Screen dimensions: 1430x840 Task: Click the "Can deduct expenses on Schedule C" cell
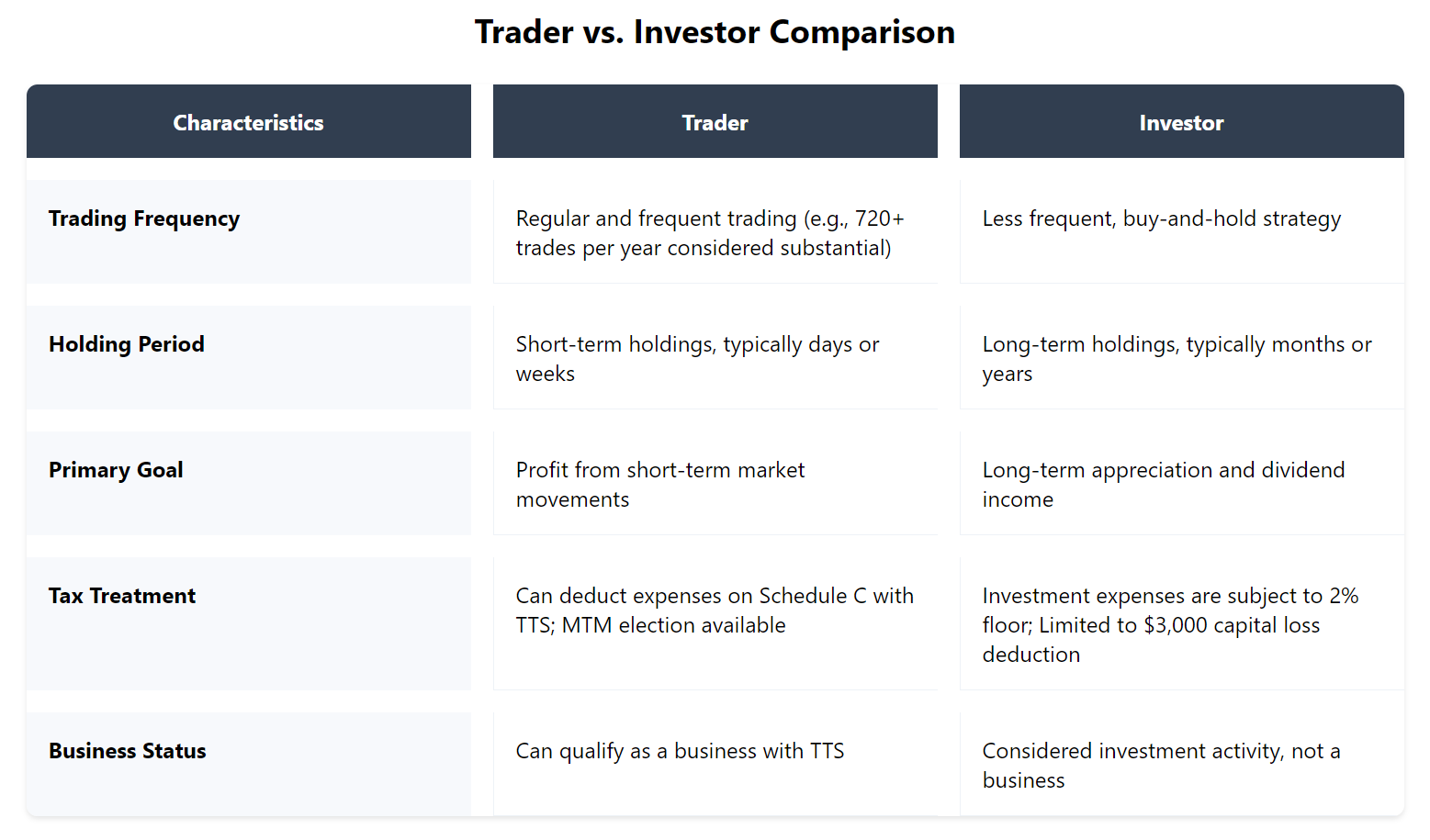click(x=714, y=610)
